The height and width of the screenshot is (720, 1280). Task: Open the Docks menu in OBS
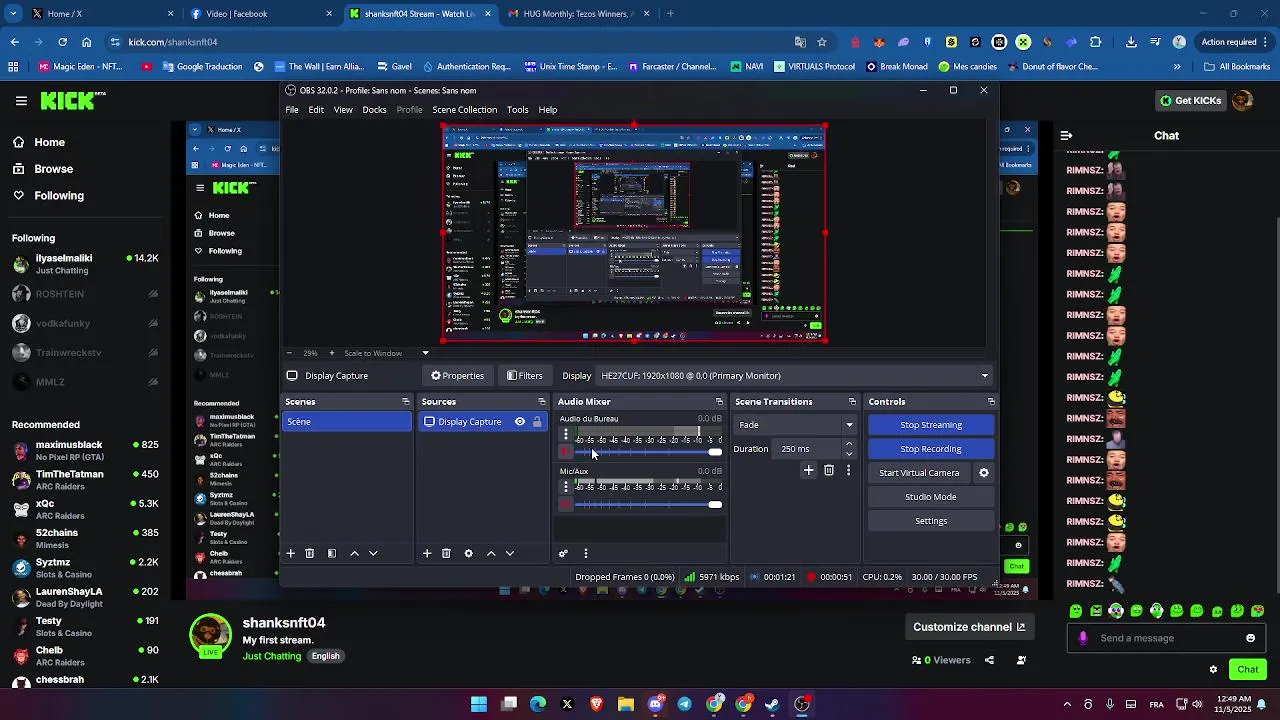pos(374,110)
